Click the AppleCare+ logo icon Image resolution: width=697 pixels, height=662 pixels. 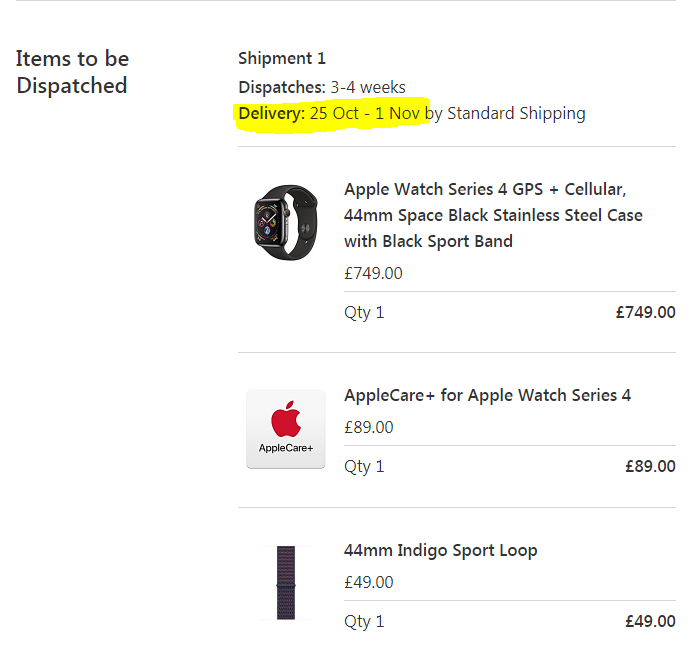[x=286, y=429]
